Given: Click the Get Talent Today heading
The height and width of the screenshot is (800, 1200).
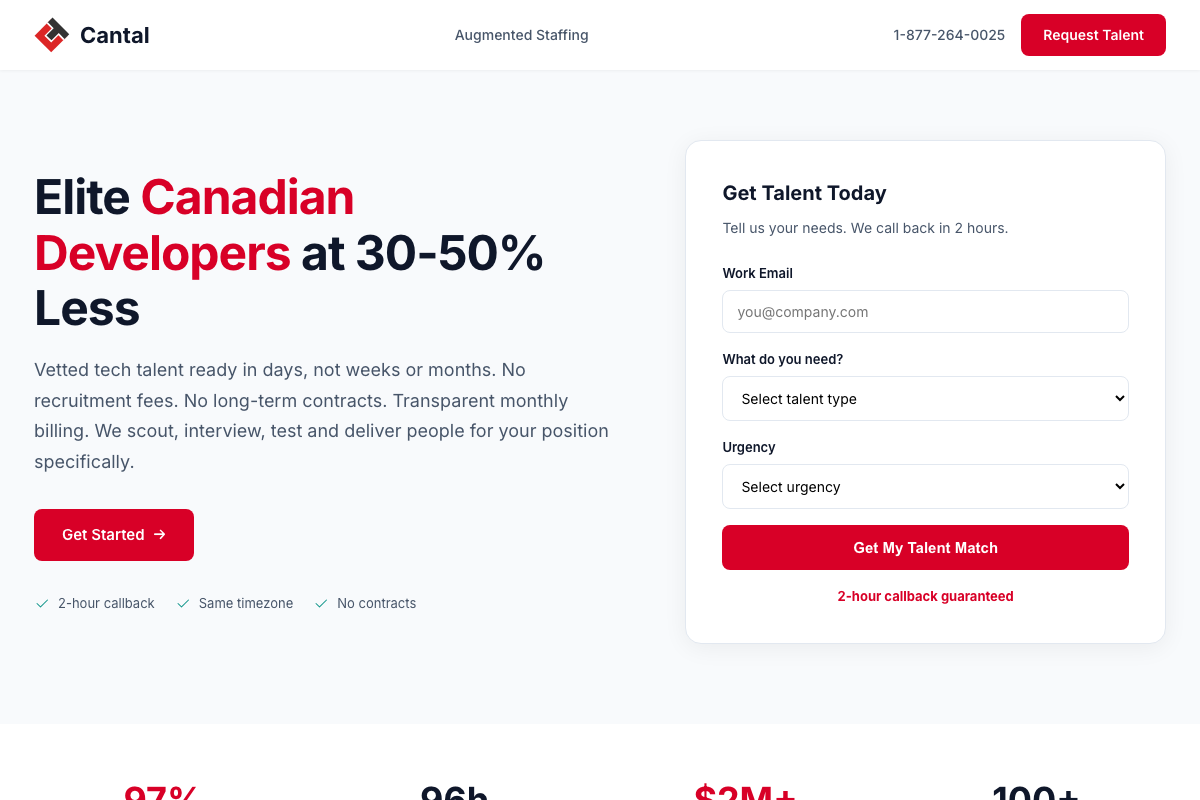Looking at the screenshot, I should click(804, 193).
